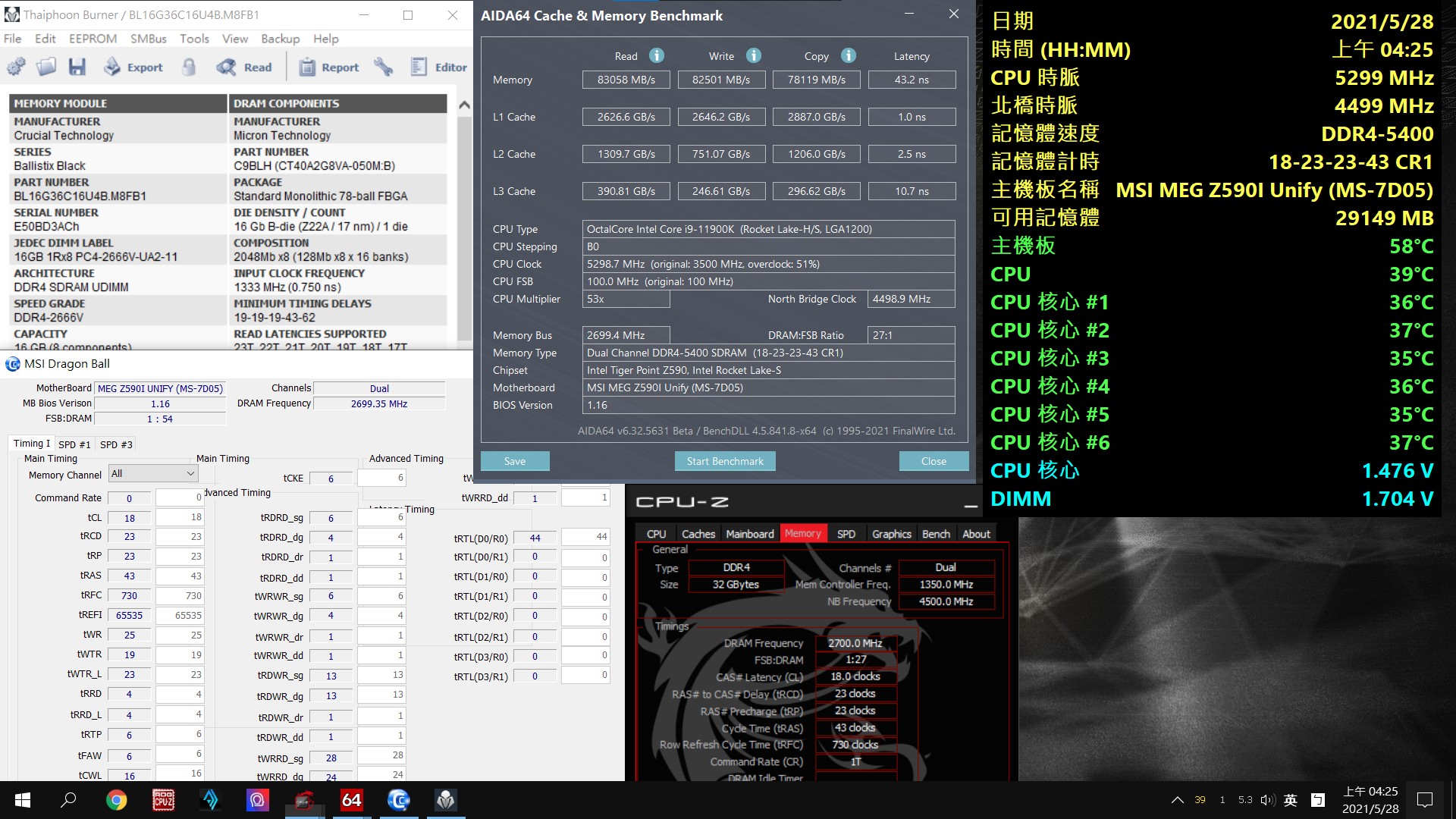The height and width of the screenshot is (819, 1456).
Task: Switch to the SPD tab in CPU-Z
Action: click(x=846, y=534)
